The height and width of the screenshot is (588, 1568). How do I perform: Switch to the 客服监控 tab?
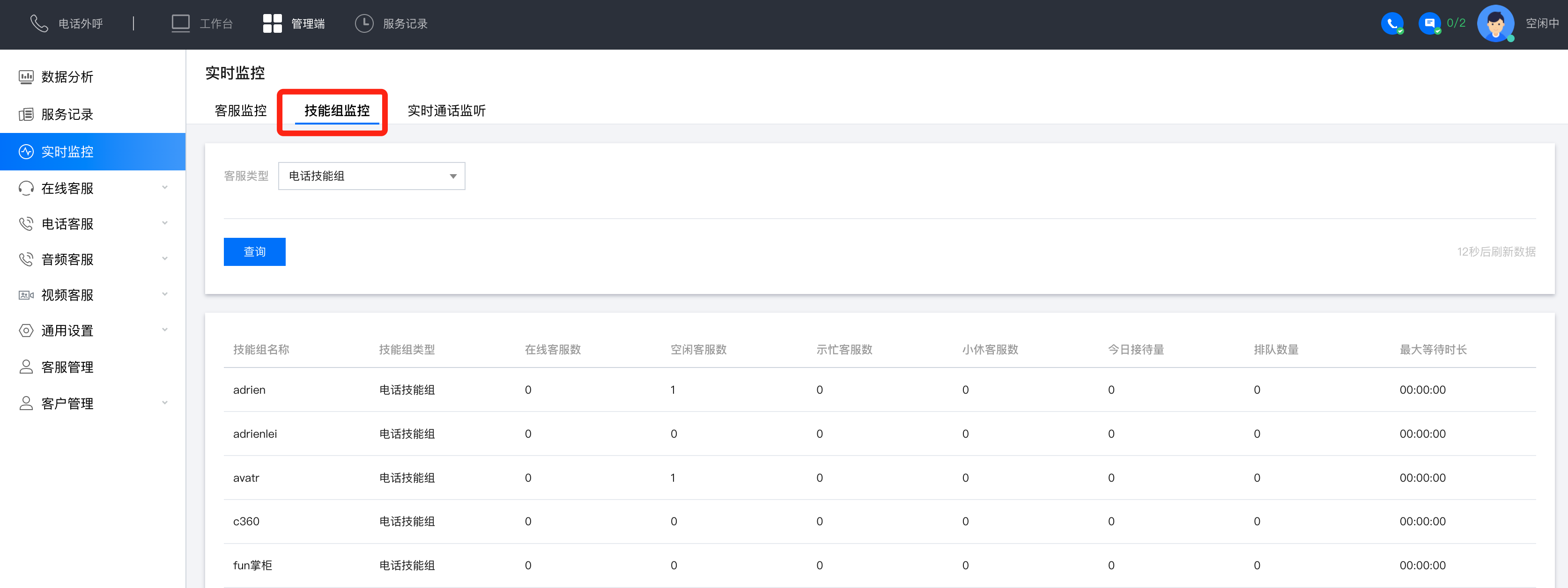(x=240, y=111)
